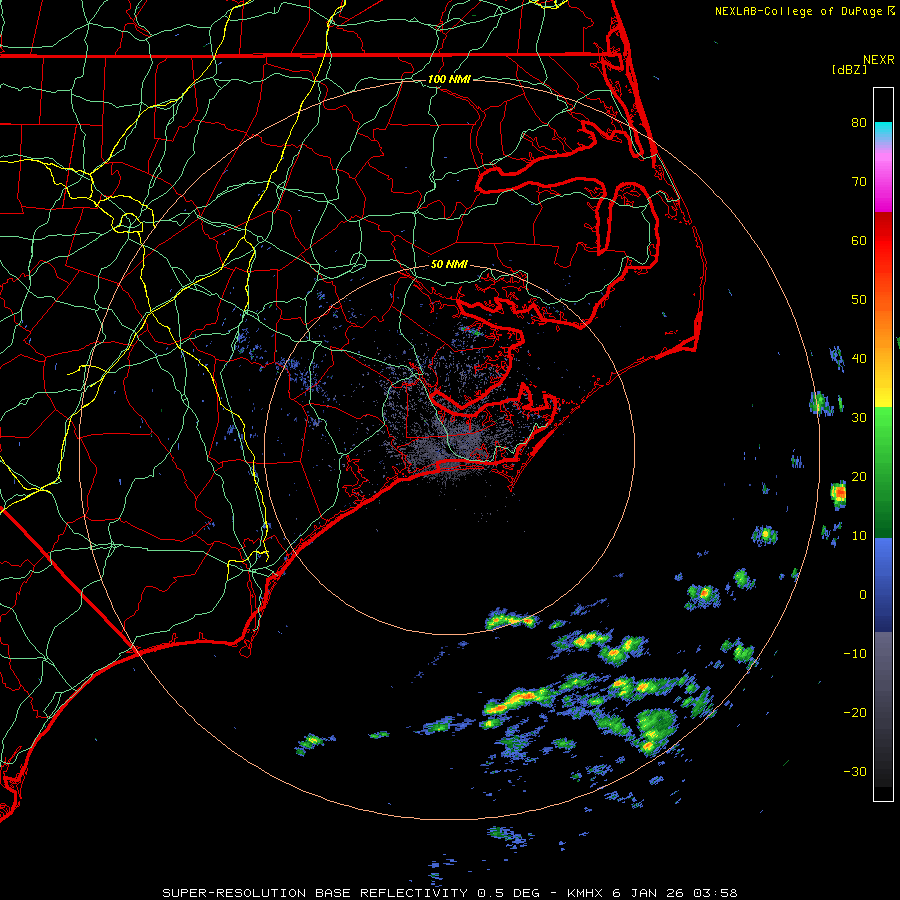
Task: Click the [dBZ] legend unit label
Action: (x=849, y=69)
